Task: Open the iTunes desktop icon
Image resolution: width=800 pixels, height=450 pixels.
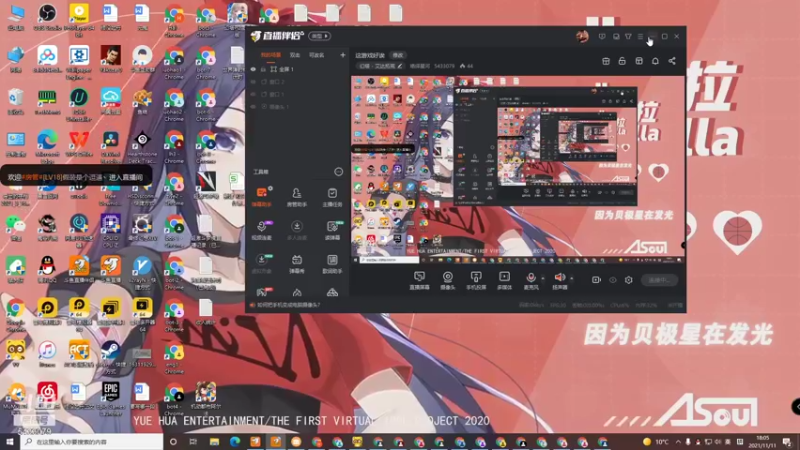Action: (47, 353)
